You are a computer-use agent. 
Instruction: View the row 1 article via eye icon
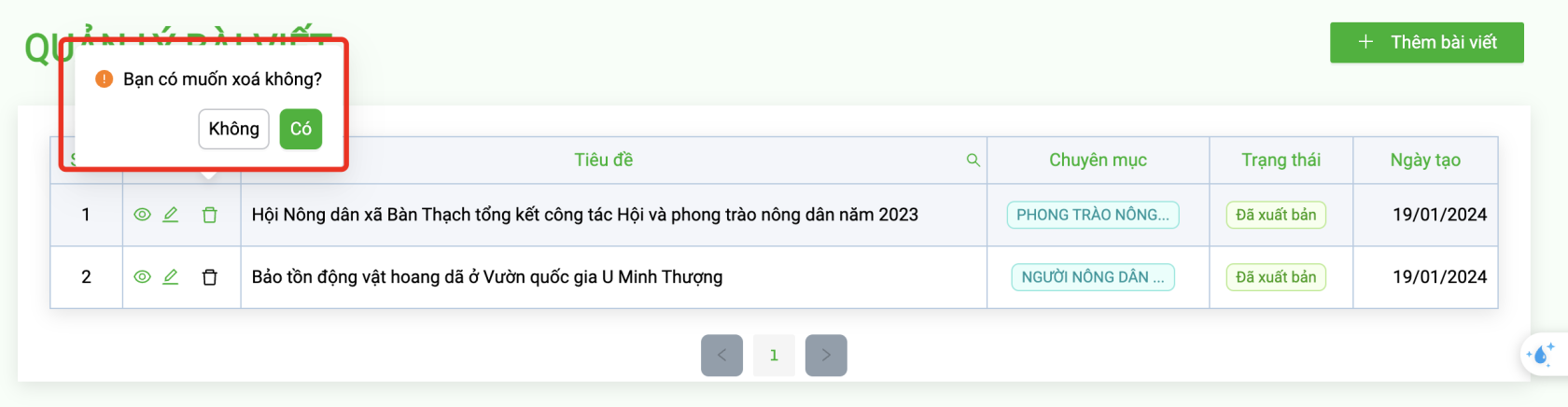click(142, 215)
